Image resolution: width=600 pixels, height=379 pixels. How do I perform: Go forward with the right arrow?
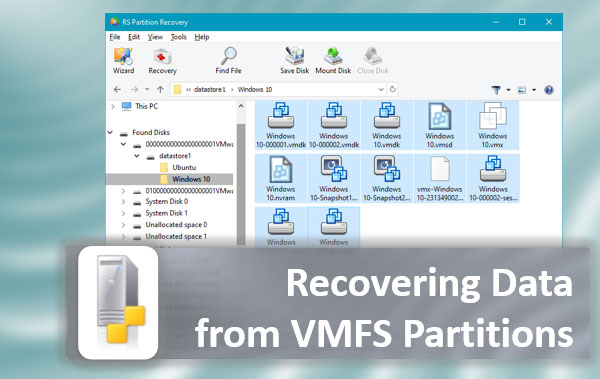coord(134,90)
